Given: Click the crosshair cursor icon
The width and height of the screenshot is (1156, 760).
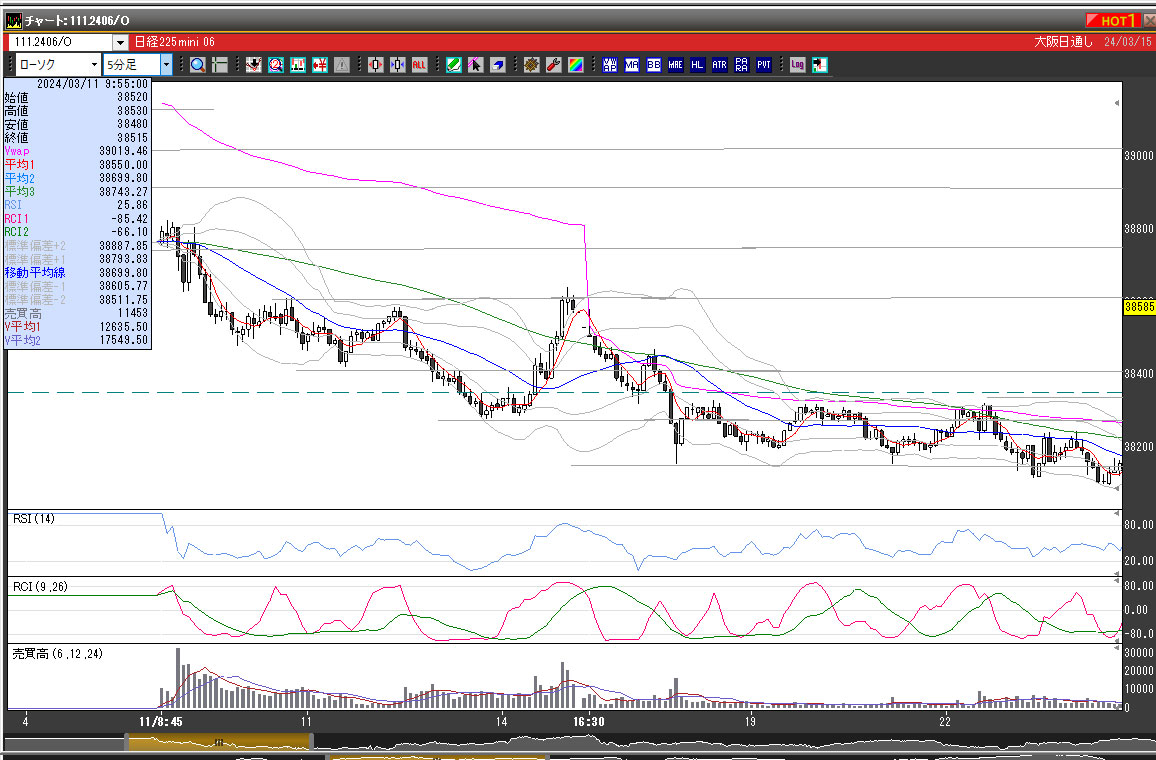Looking at the screenshot, I should (220, 65).
